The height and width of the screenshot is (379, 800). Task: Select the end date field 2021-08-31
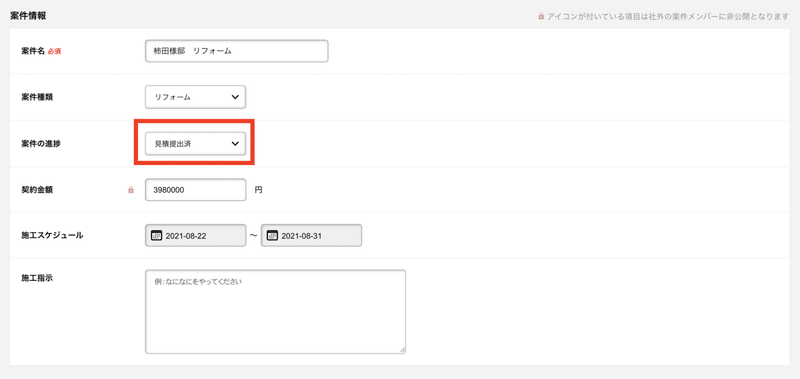pos(311,236)
